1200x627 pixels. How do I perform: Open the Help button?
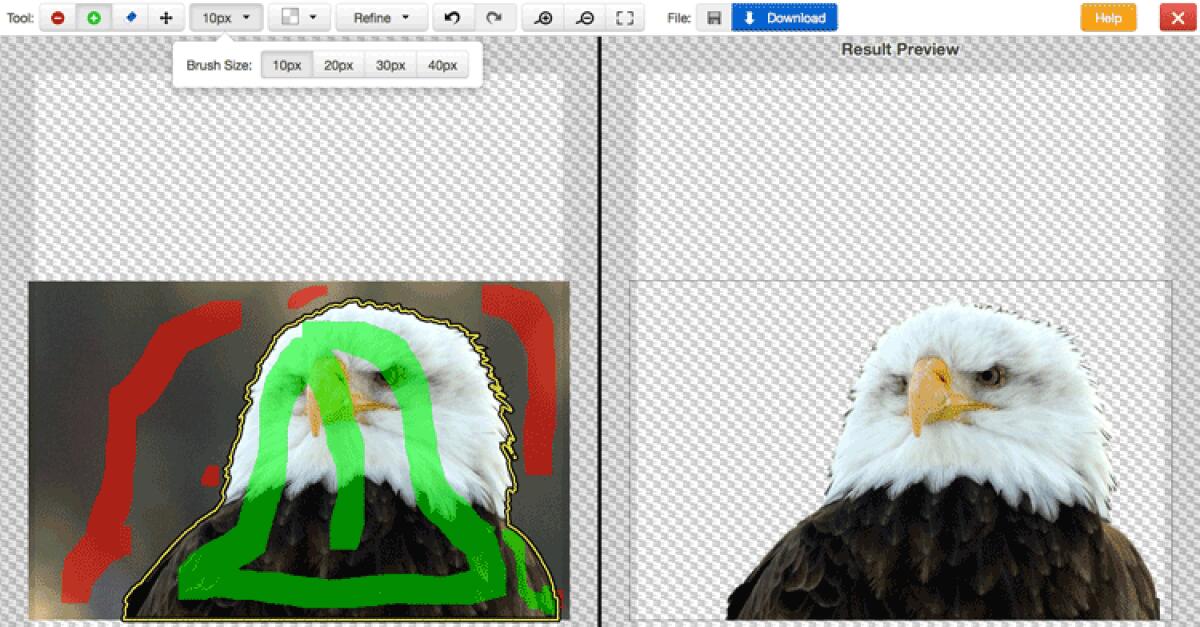coord(1108,18)
